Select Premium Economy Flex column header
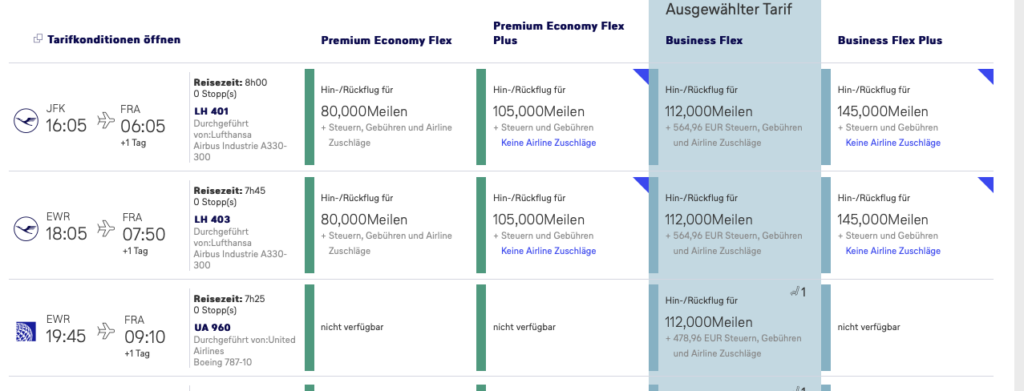 [x=387, y=40]
